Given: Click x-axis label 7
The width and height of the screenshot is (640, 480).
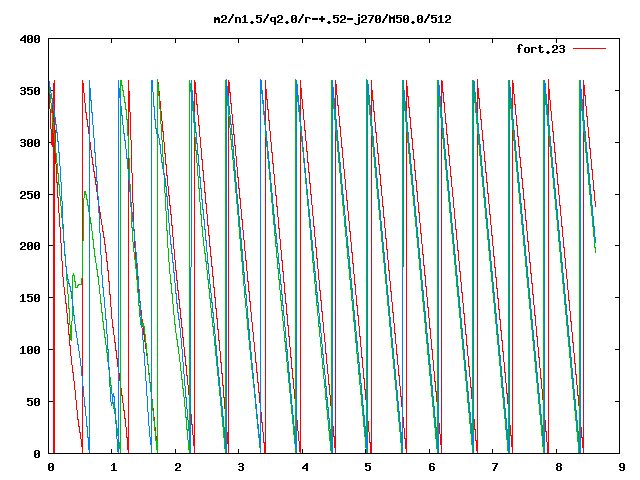Looking at the screenshot, I should (495, 467).
